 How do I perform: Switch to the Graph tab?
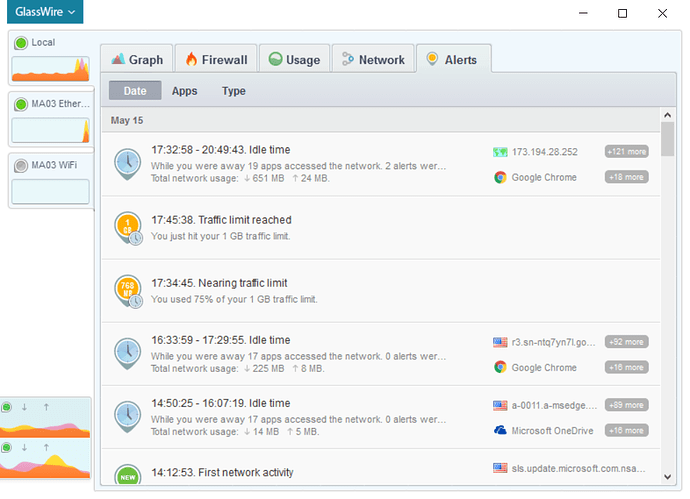[x=136, y=60]
